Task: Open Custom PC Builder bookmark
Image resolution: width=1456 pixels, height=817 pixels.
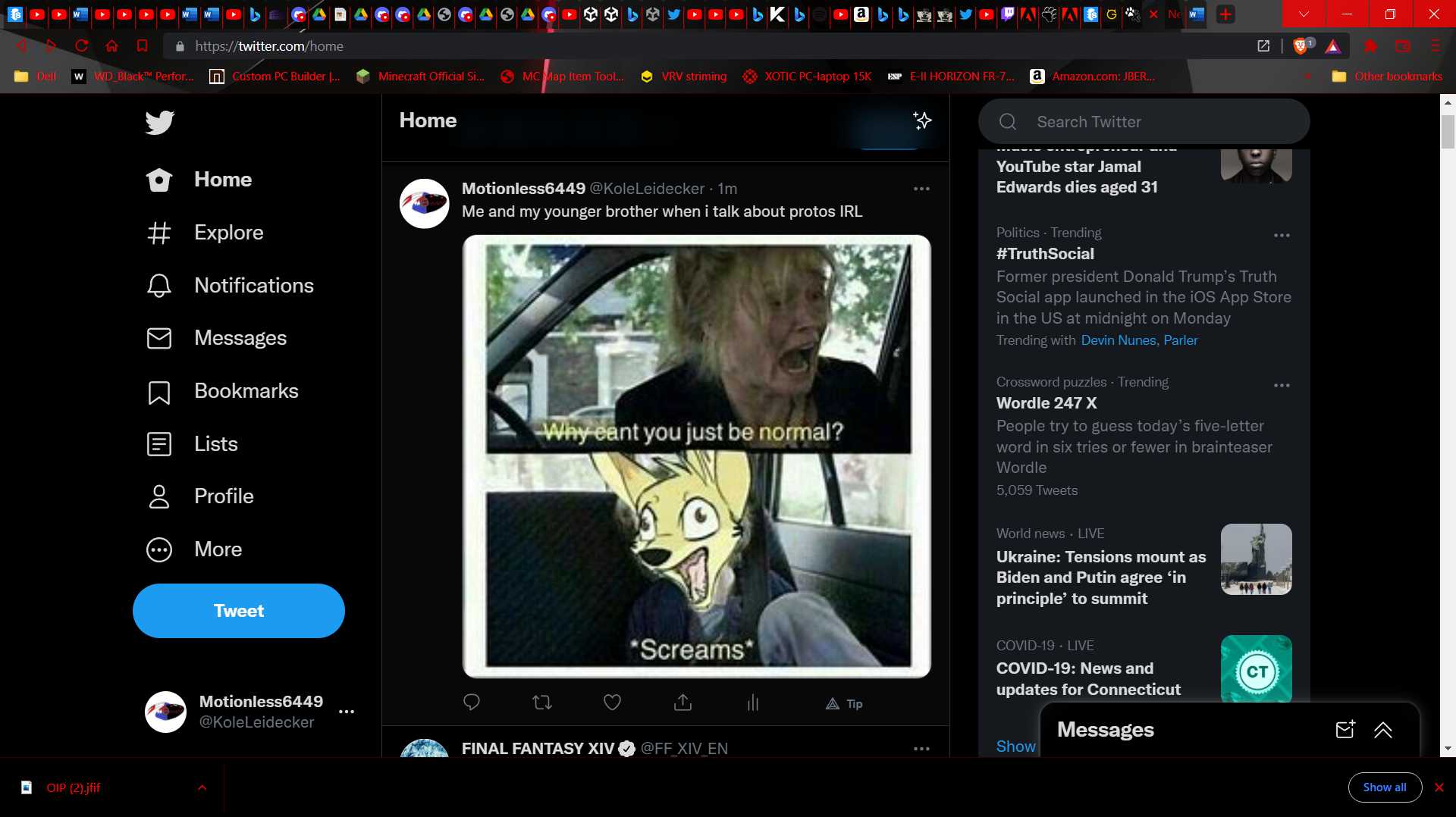Action: click(x=275, y=77)
